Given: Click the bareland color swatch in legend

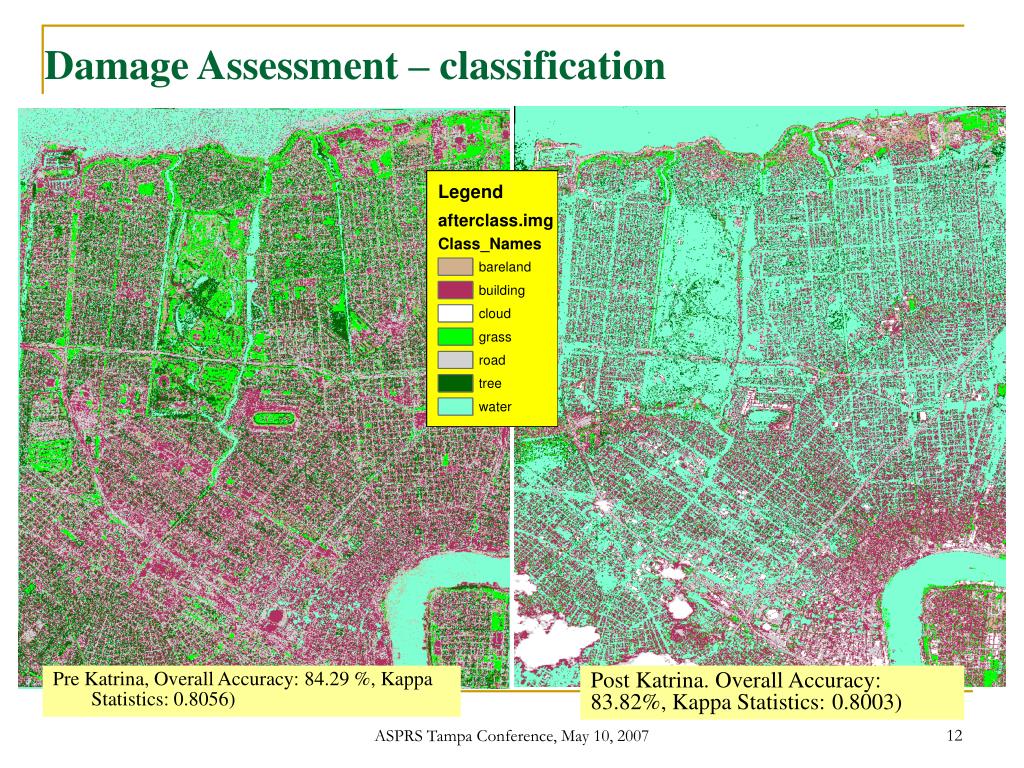Looking at the screenshot, I should [455, 266].
